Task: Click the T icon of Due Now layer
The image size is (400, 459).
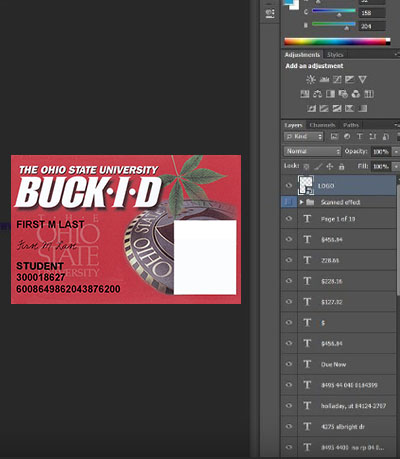Action: (x=307, y=364)
